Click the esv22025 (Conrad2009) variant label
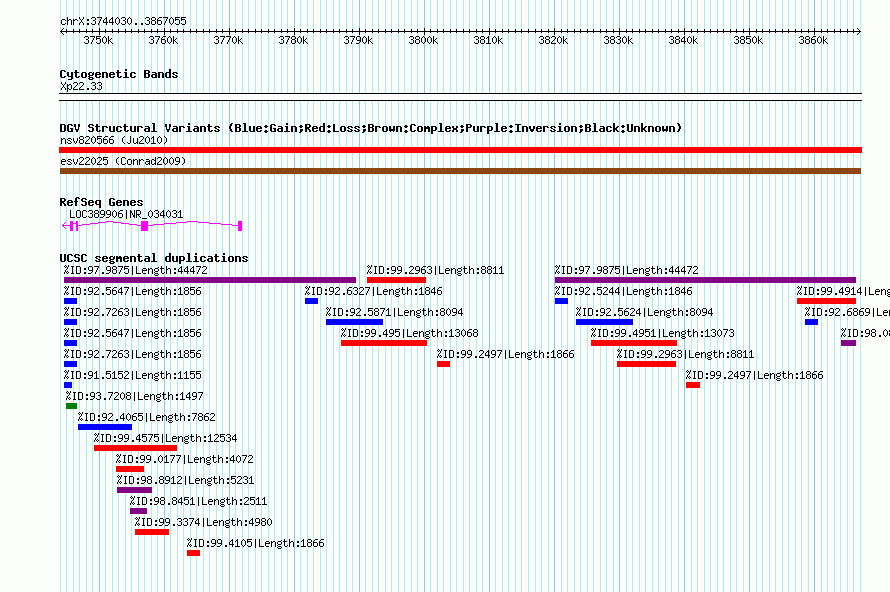Image resolution: width=890 pixels, height=592 pixels. 123,161
